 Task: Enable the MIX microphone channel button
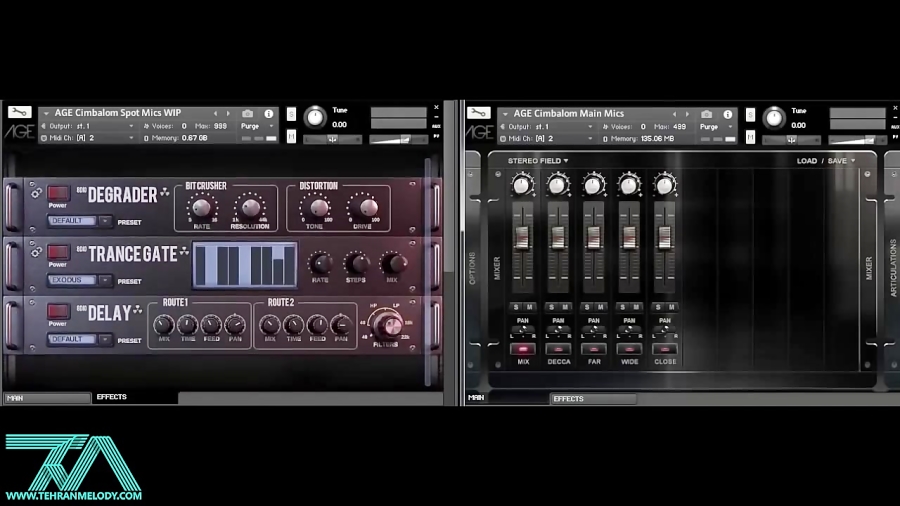pos(522,349)
